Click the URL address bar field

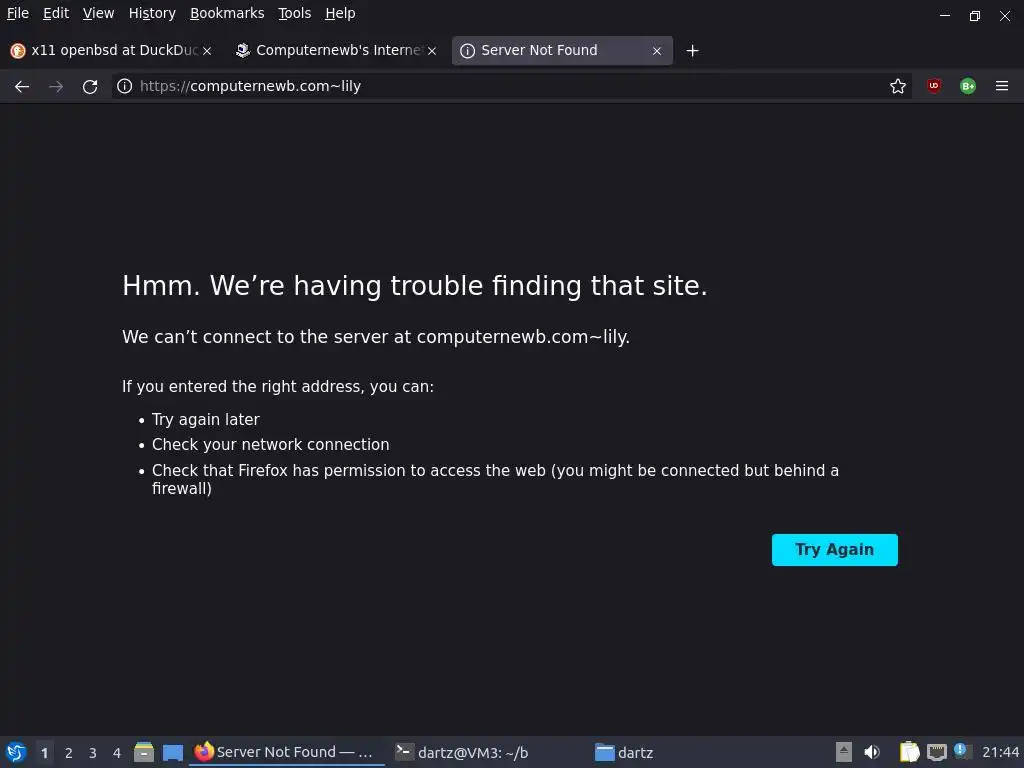click(509, 86)
